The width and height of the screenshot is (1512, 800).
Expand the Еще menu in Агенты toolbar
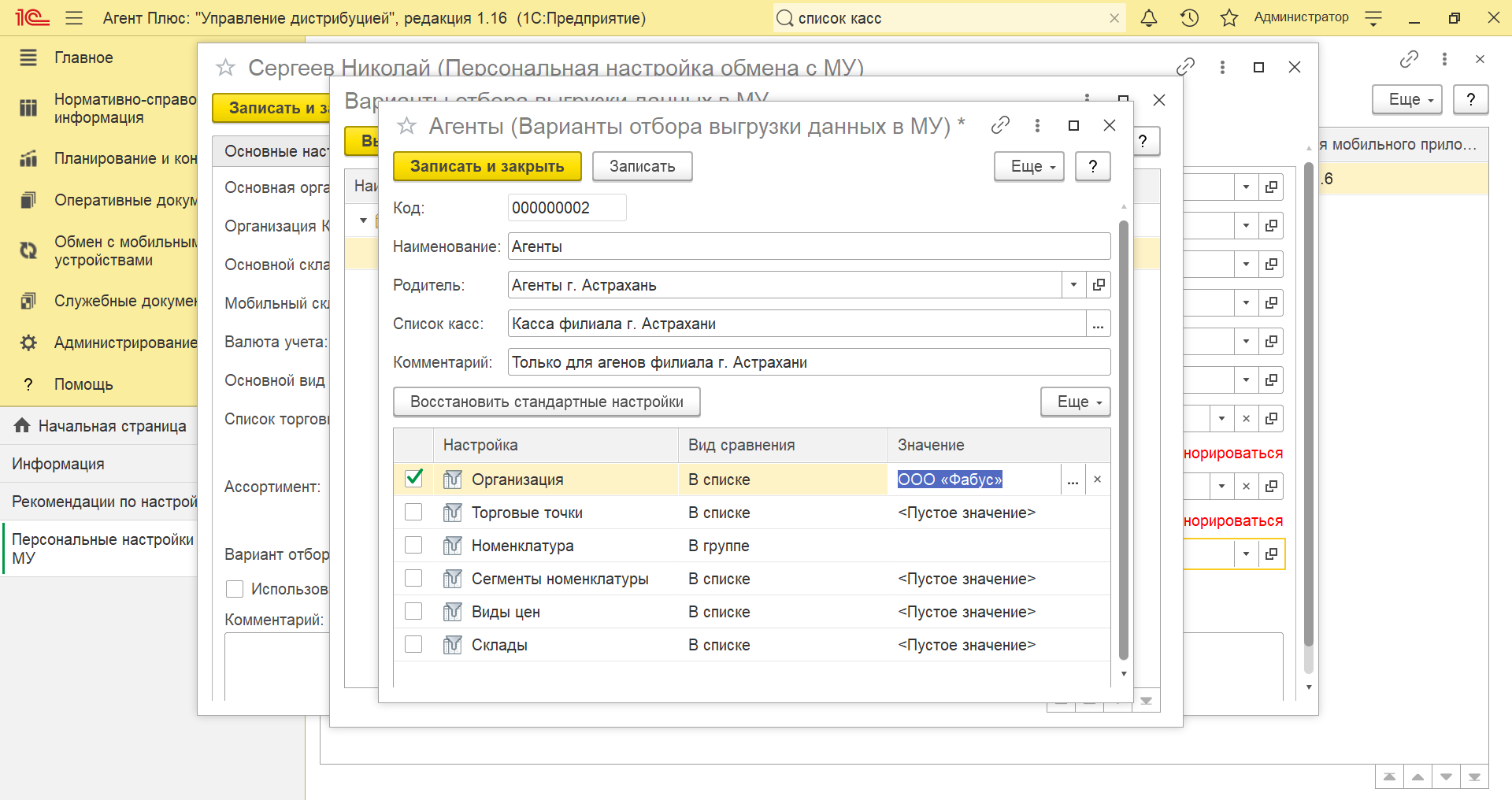tap(1029, 166)
